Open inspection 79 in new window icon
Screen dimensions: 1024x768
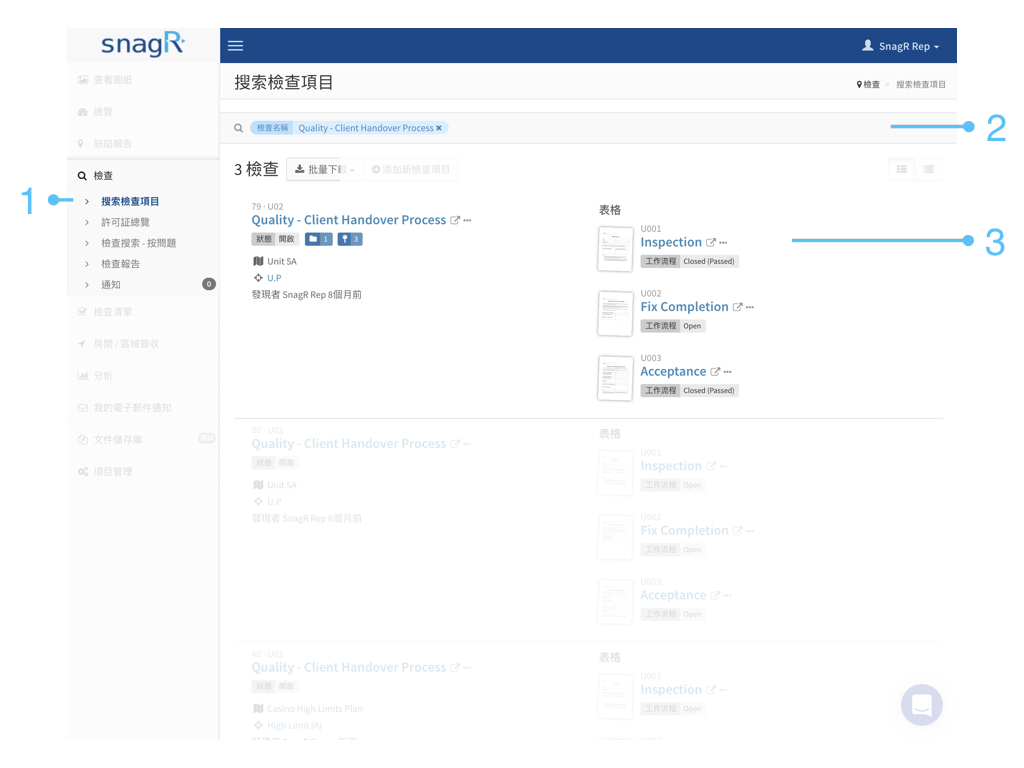click(455, 221)
